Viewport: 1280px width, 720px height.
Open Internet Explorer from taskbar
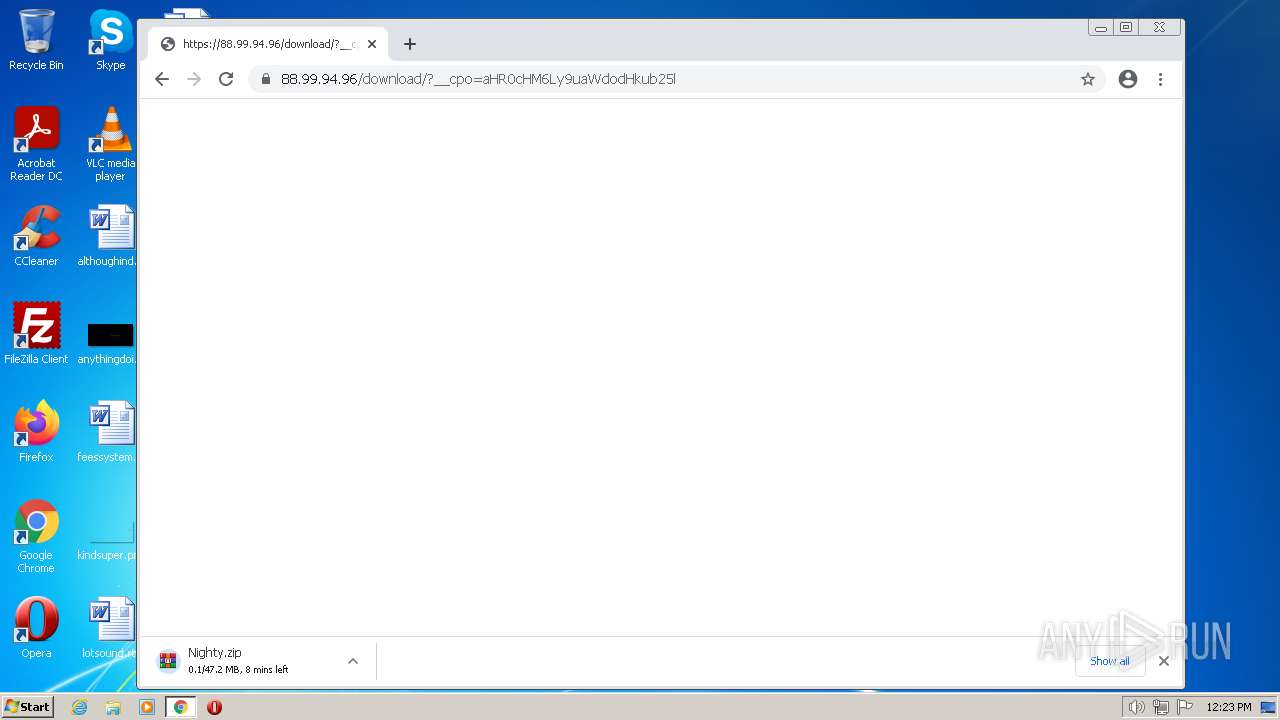tap(80, 707)
